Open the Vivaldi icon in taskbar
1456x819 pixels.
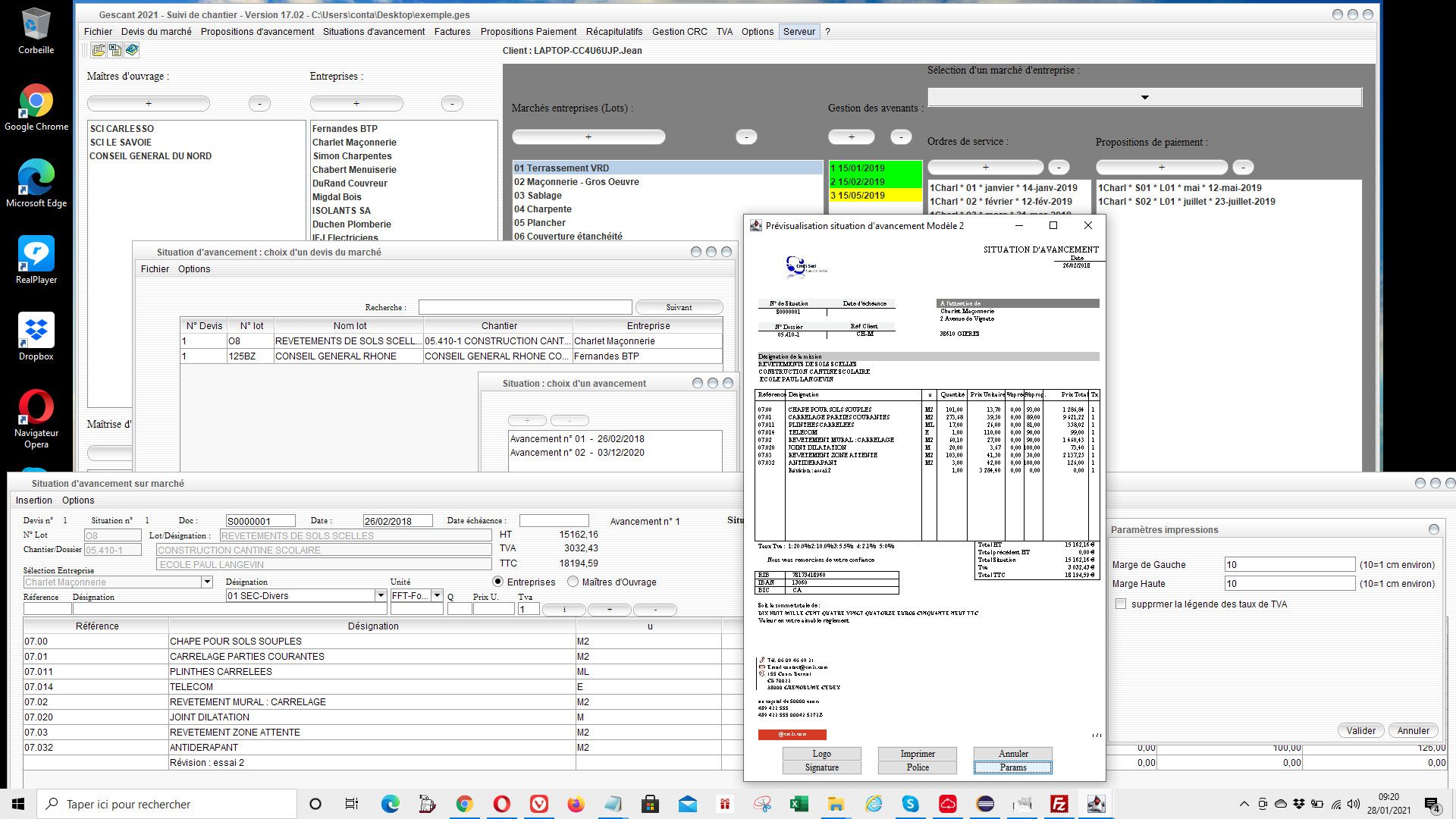pyautogui.click(x=539, y=804)
